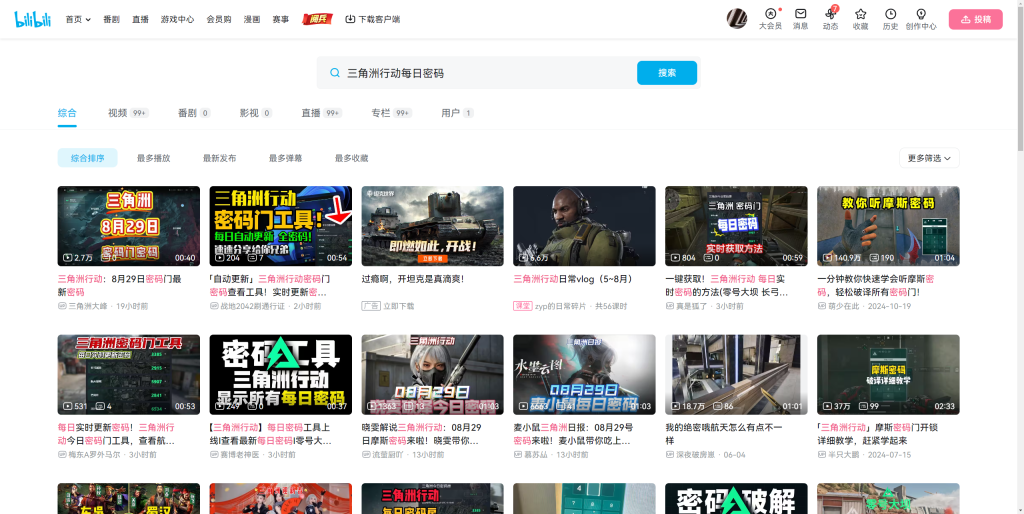Click 立即下载 under the tank ad
This screenshot has width=1024, height=514.
pos(399,306)
